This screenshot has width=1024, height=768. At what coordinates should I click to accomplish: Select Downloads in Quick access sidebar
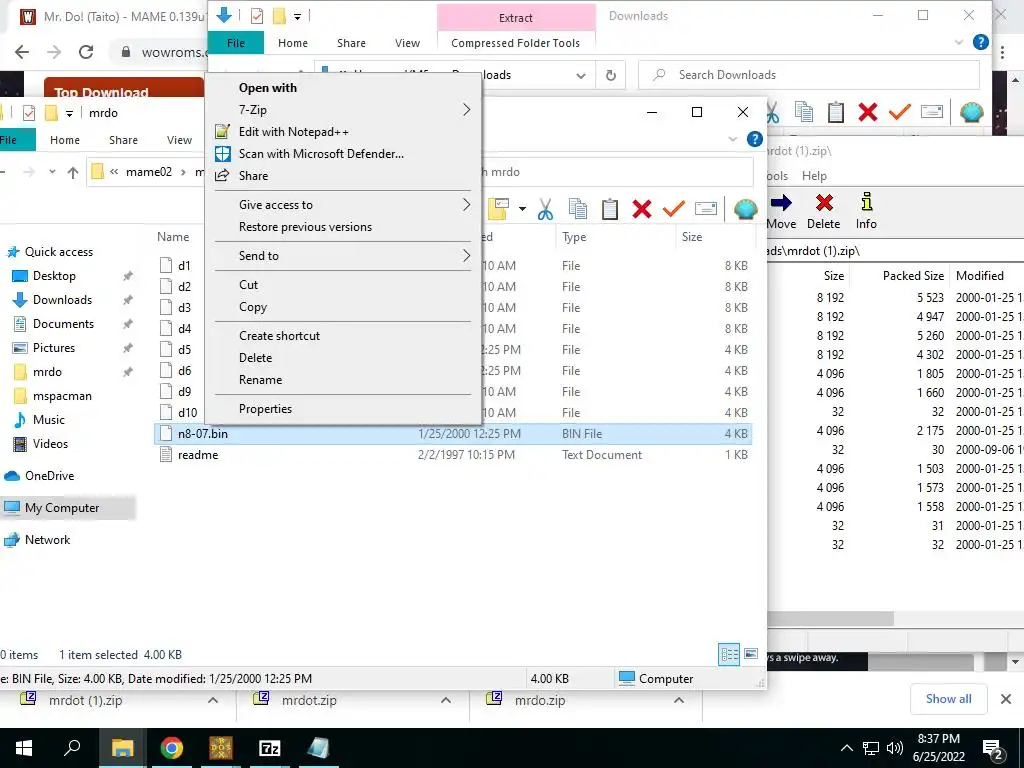point(62,300)
